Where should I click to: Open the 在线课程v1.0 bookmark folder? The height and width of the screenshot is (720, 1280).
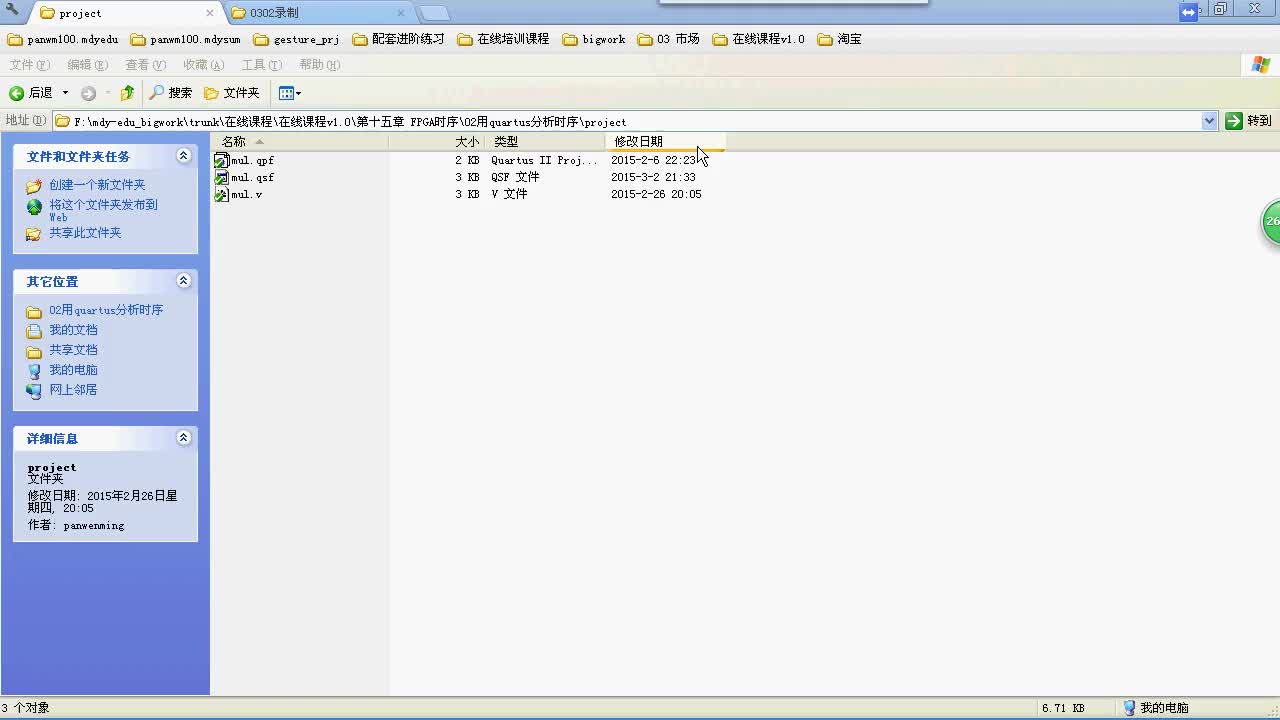pyautogui.click(x=758, y=39)
